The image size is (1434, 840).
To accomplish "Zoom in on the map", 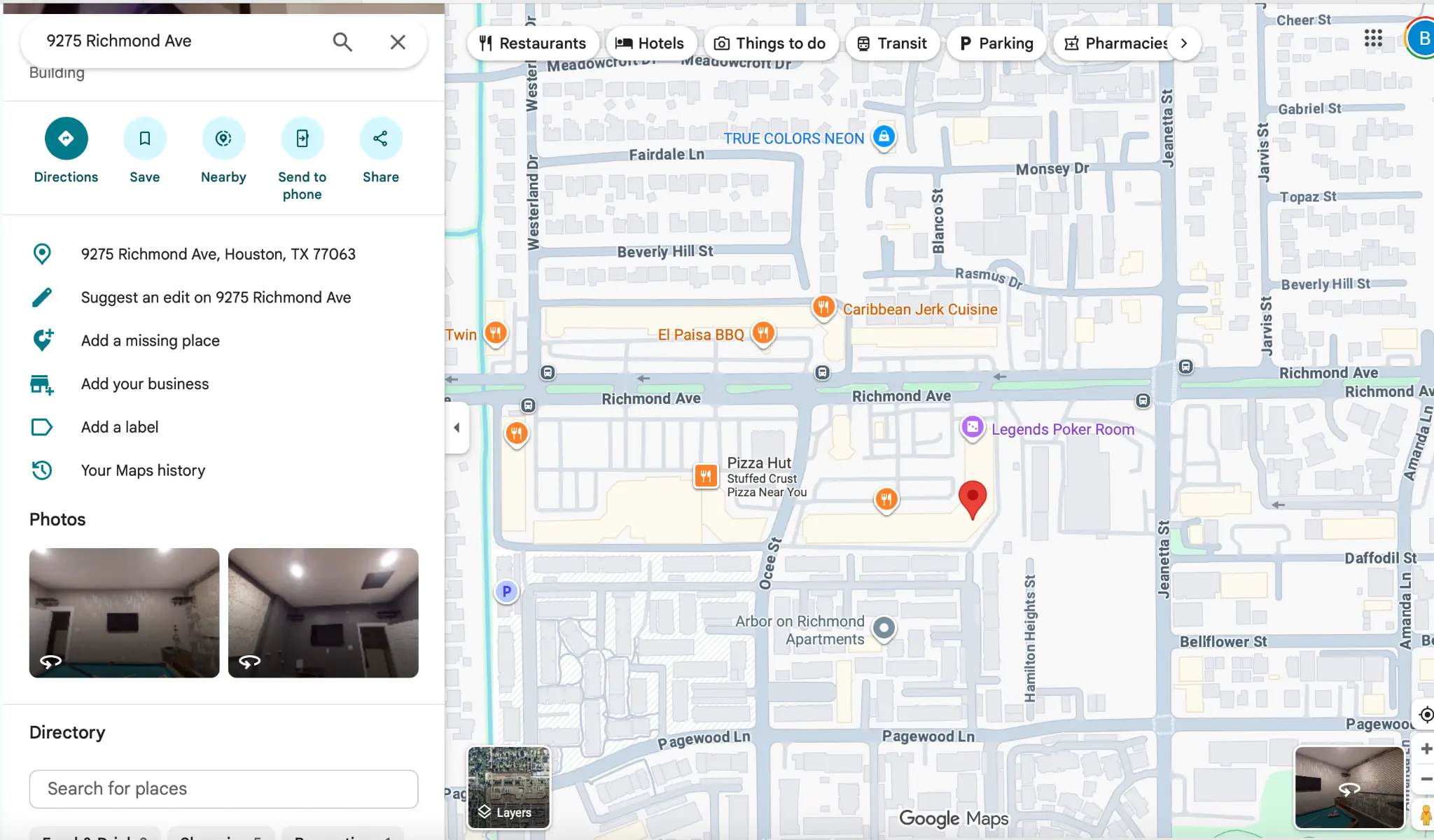I will 1426,749.
